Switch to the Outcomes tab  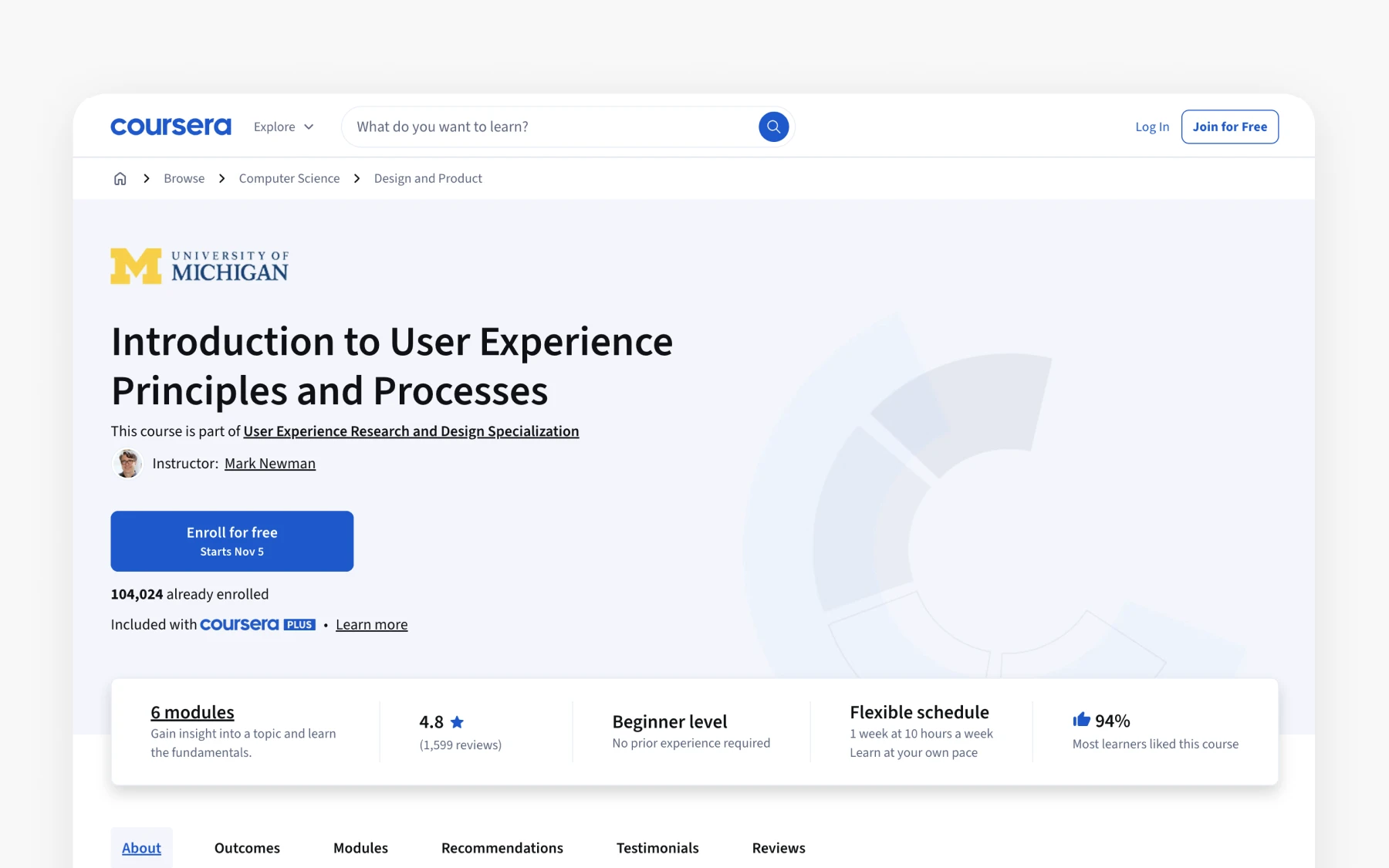(x=247, y=848)
